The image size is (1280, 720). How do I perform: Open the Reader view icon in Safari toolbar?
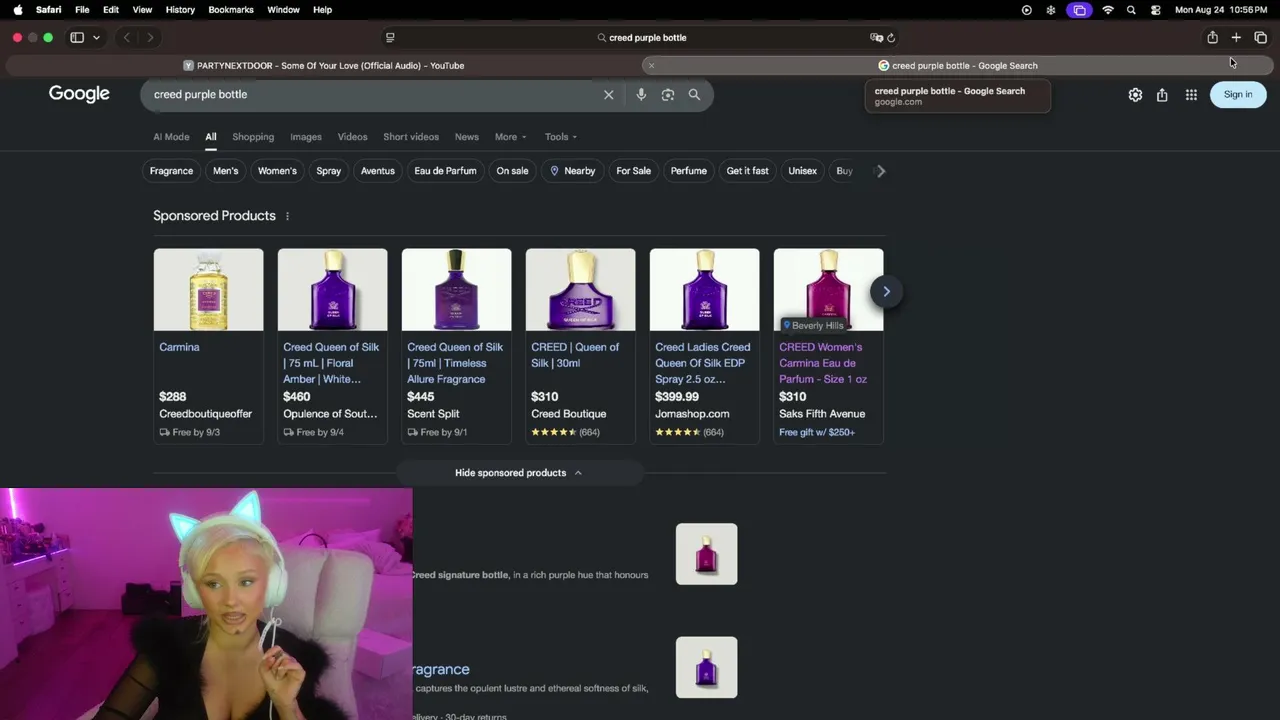pyautogui.click(x=390, y=38)
